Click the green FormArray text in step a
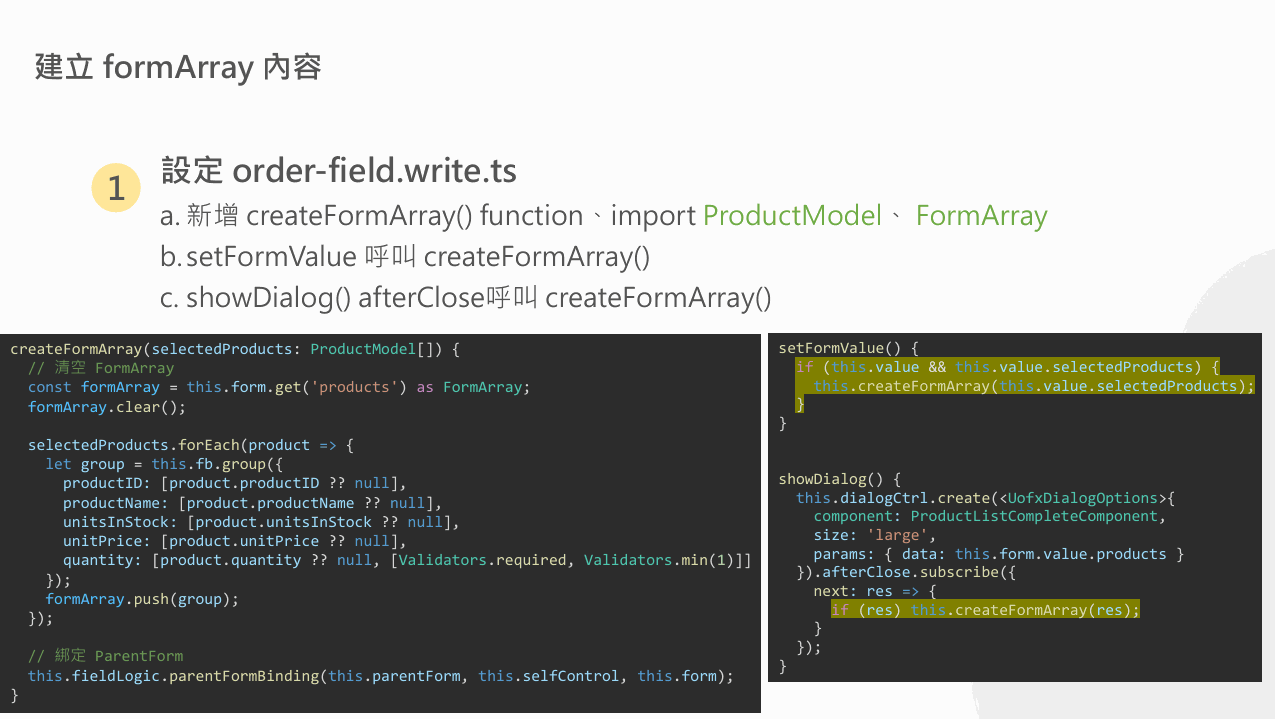This screenshot has height=719, width=1275. tap(981, 216)
